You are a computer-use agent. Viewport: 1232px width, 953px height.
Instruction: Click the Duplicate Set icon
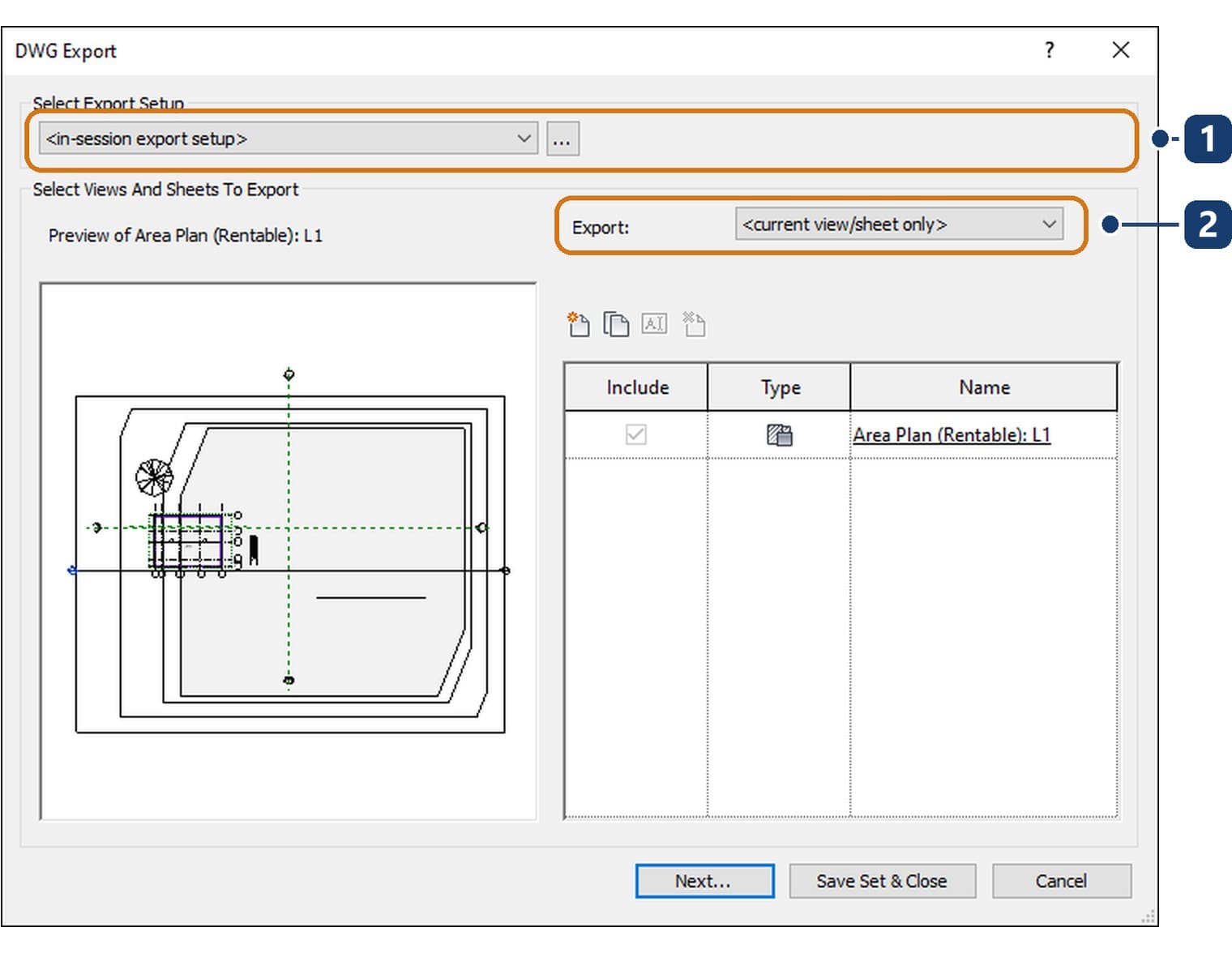(616, 324)
